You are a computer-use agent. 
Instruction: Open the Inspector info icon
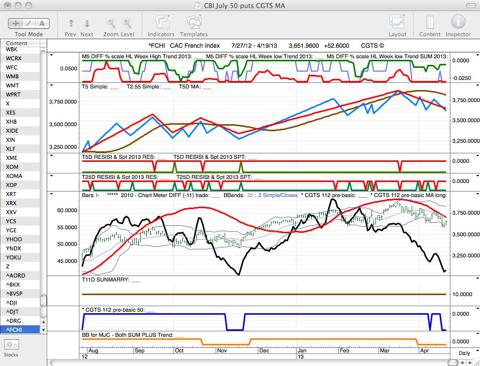458,22
